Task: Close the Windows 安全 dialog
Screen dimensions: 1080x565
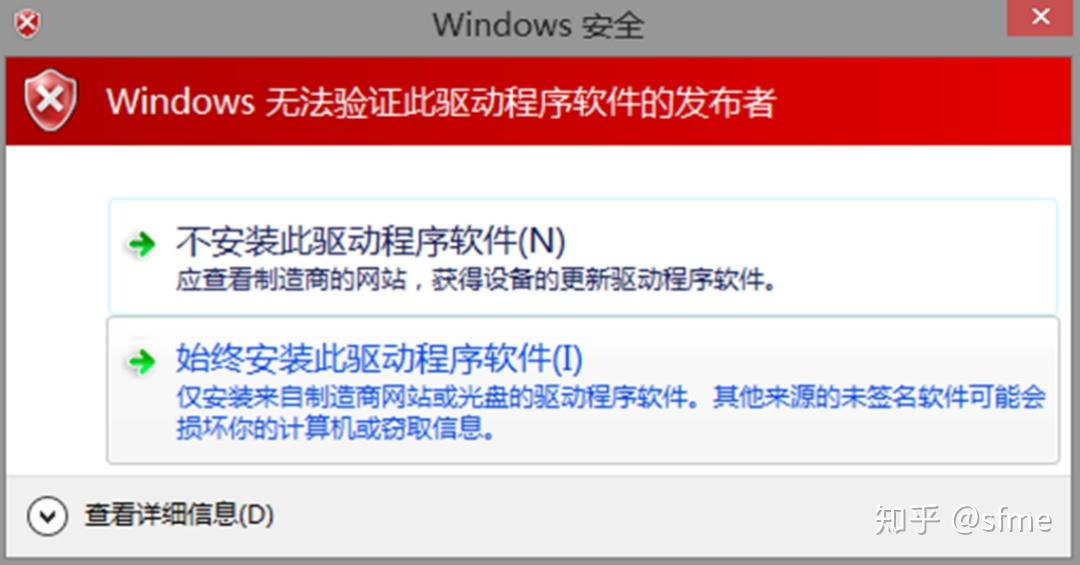Action: (x=1040, y=17)
